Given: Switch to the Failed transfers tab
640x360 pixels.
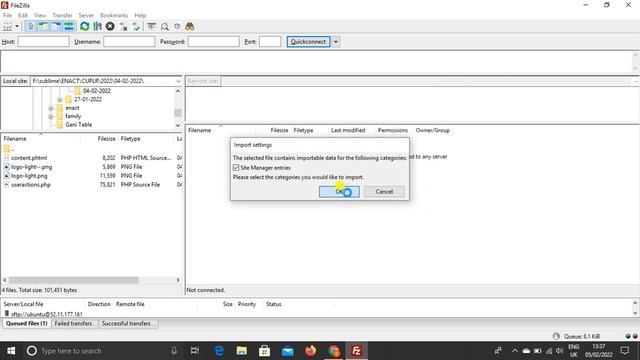Looking at the screenshot, I should (x=73, y=323).
